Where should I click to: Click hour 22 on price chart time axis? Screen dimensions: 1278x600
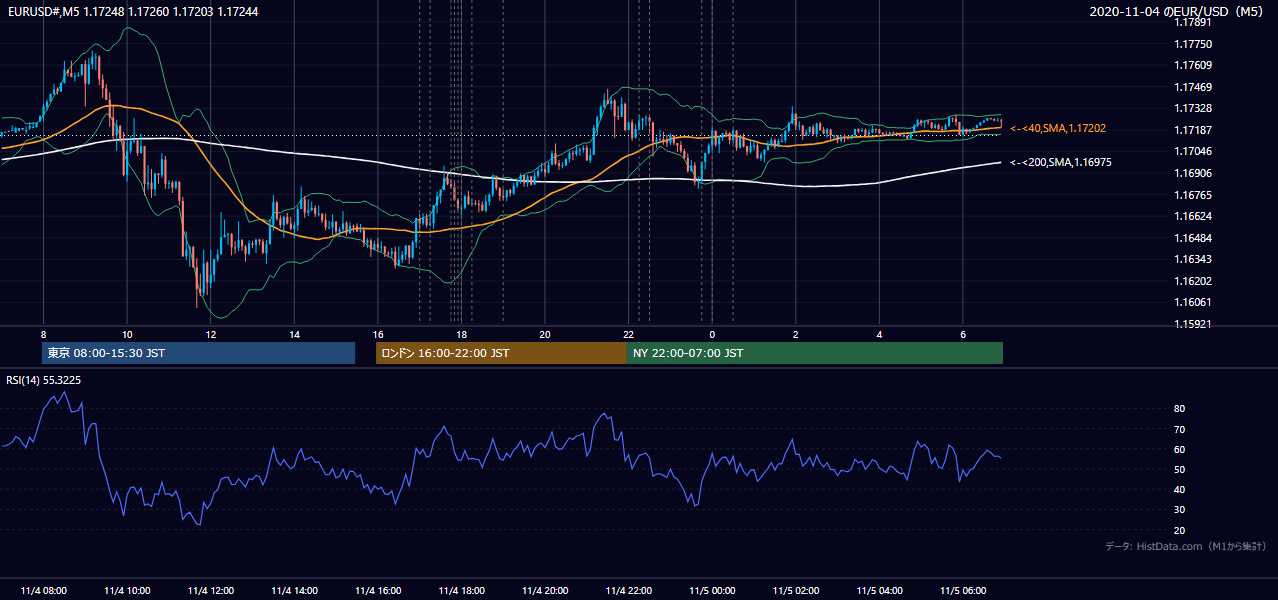[x=629, y=334]
